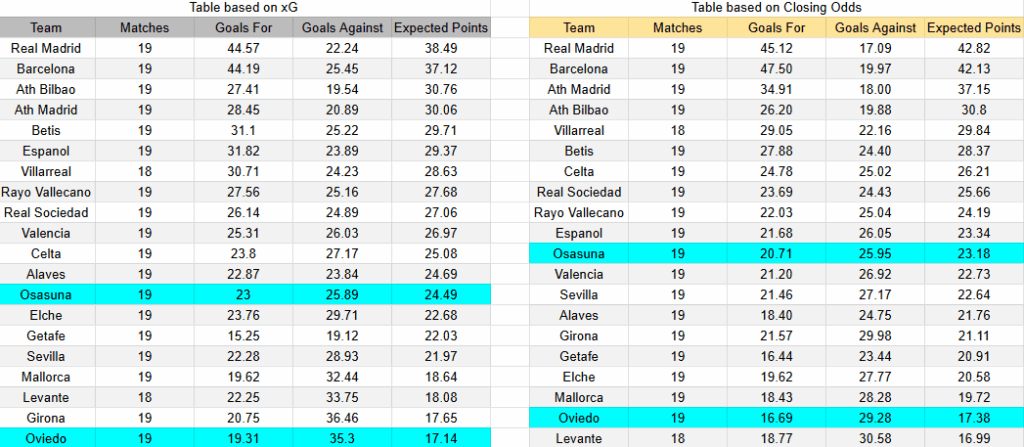Click the 36.46 goals against cell for Girona
Screen dimensions: 1024x447
(343, 418)
